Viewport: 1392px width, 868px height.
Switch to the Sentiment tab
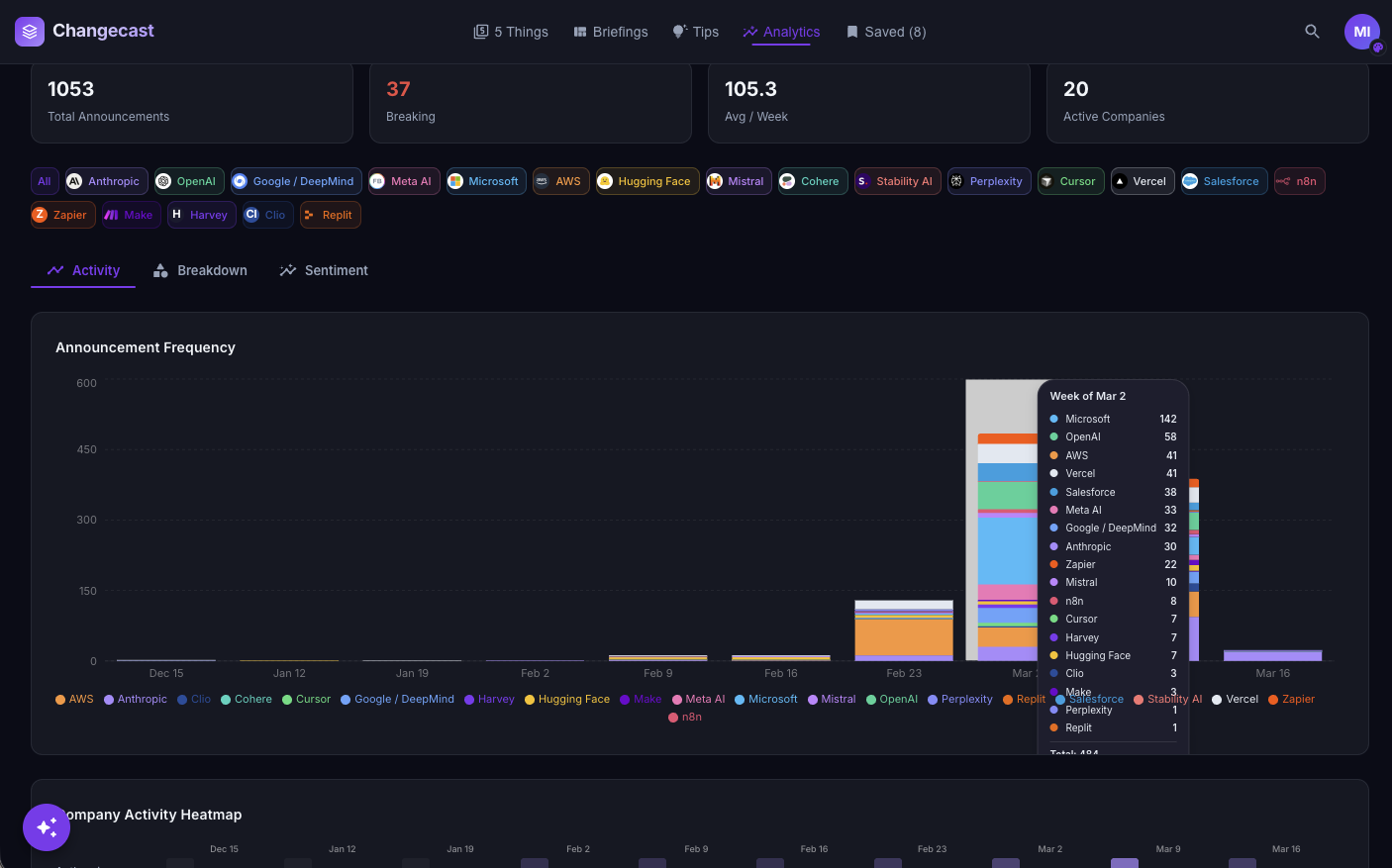coord(324,270)
